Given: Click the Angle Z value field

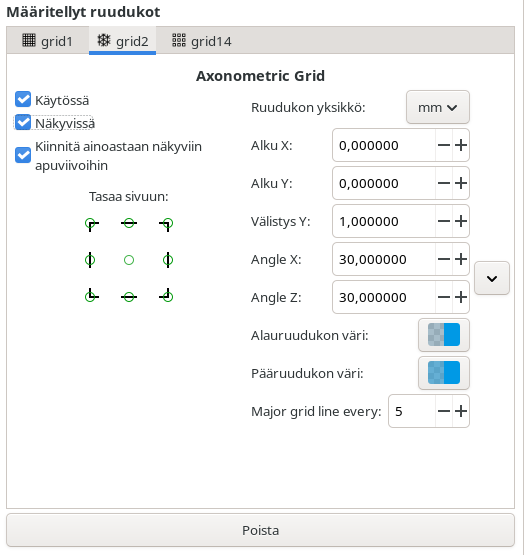Looking at the screenshot, I should (384, 297).
